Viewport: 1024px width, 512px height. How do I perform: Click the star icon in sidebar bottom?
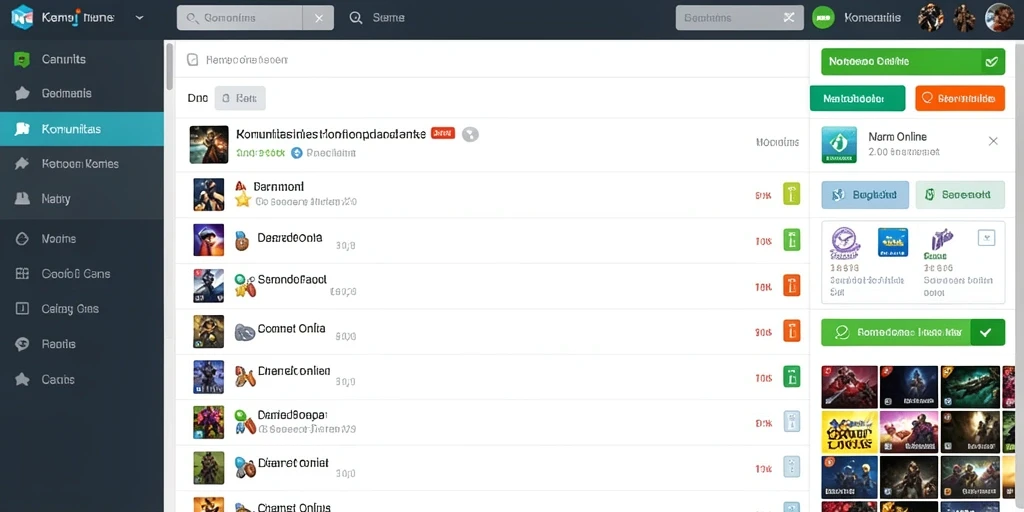point(22,379)
